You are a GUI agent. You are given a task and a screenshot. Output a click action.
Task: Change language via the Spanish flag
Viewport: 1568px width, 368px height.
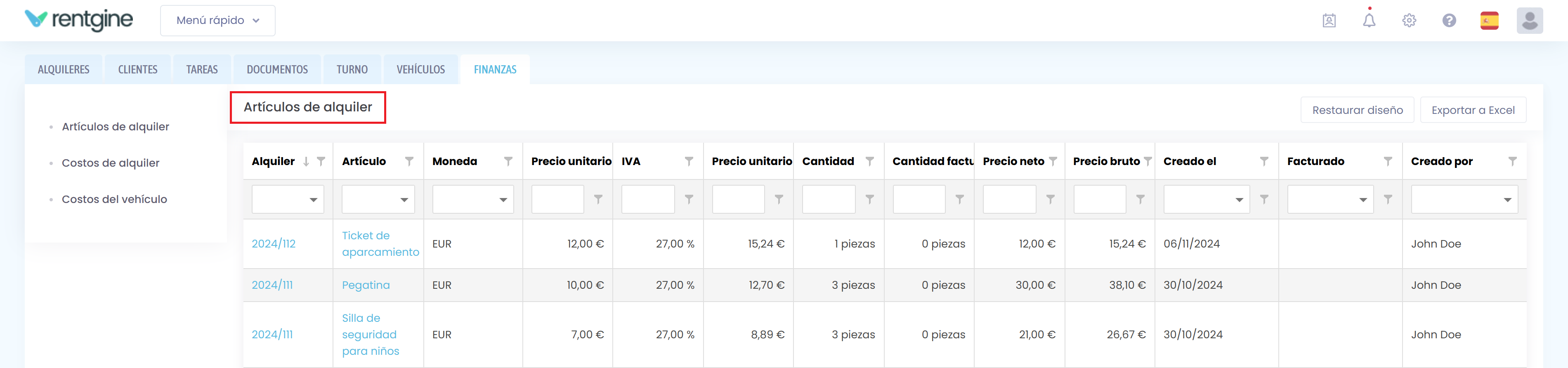(1490, 21)
